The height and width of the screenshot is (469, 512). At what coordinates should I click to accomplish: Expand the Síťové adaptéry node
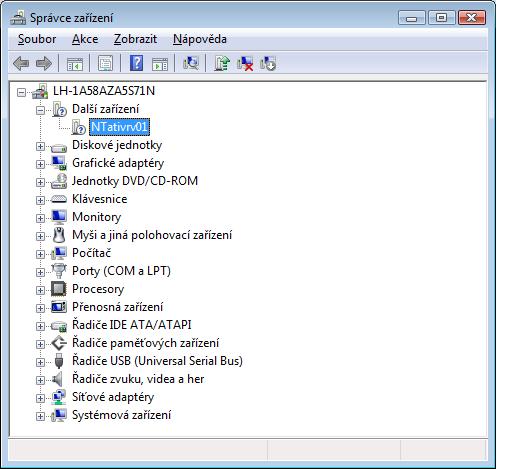(40, 398)
